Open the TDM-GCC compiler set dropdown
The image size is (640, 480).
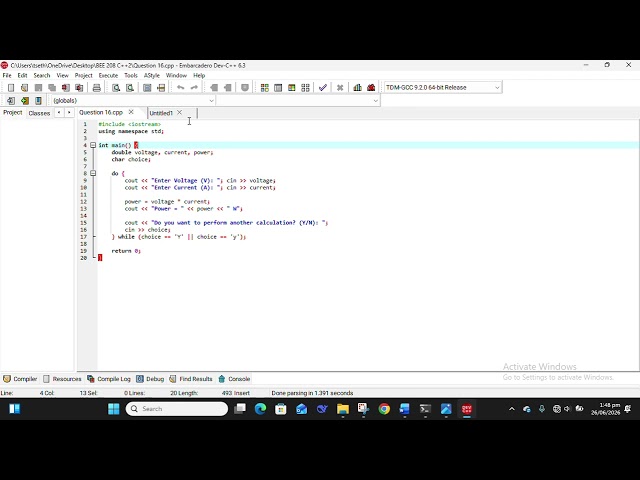(x=497, y=87)
